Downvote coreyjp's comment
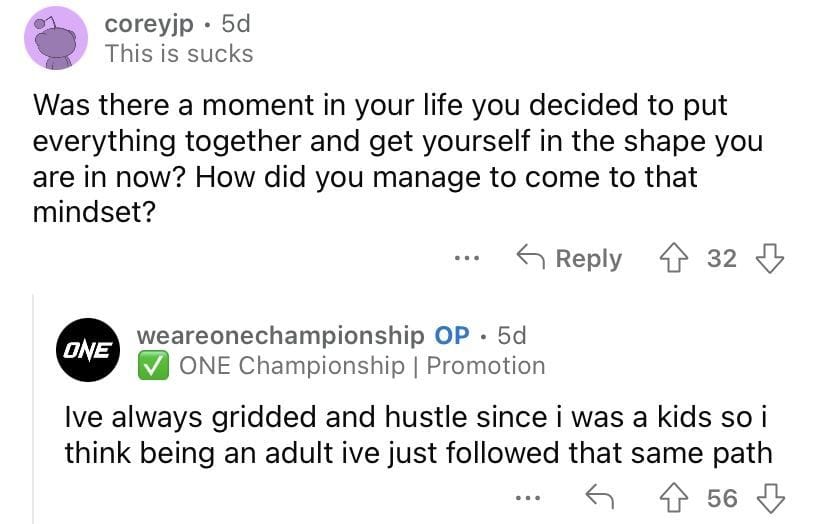 click(x=769, y=259)
